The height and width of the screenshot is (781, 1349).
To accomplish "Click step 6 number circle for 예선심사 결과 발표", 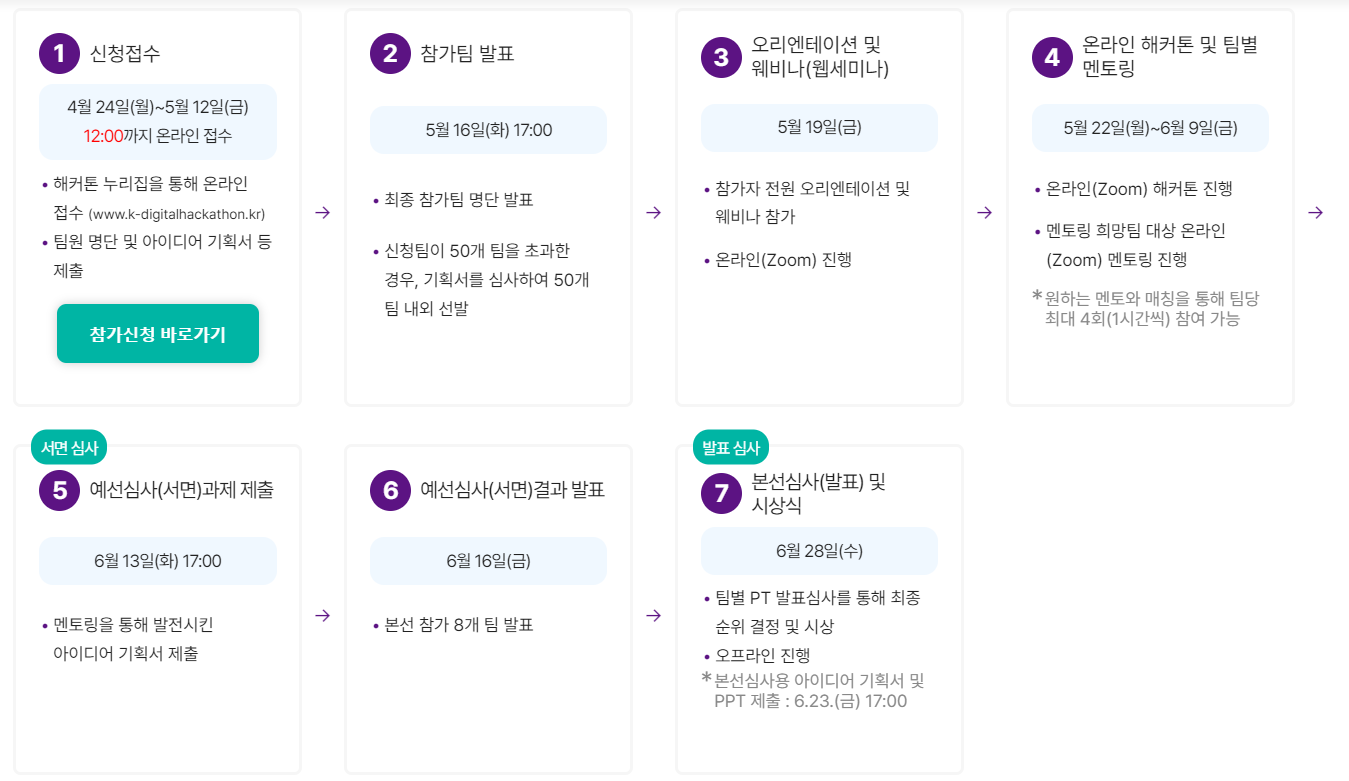I will 390,490.
